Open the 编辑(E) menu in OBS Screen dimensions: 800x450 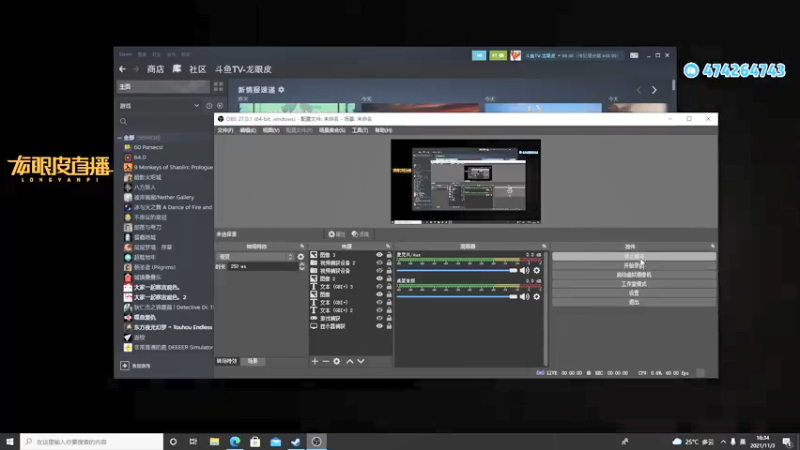click(x=247, y=131)
